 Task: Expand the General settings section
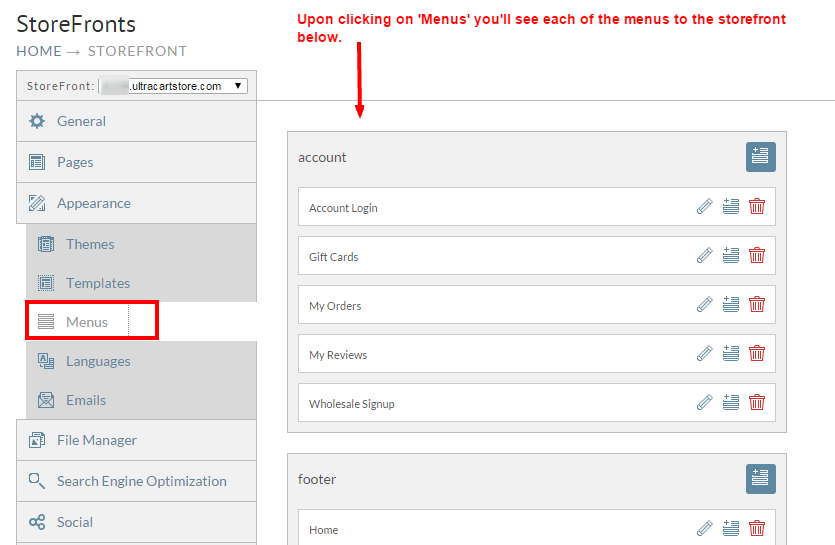tap(136, 121)
